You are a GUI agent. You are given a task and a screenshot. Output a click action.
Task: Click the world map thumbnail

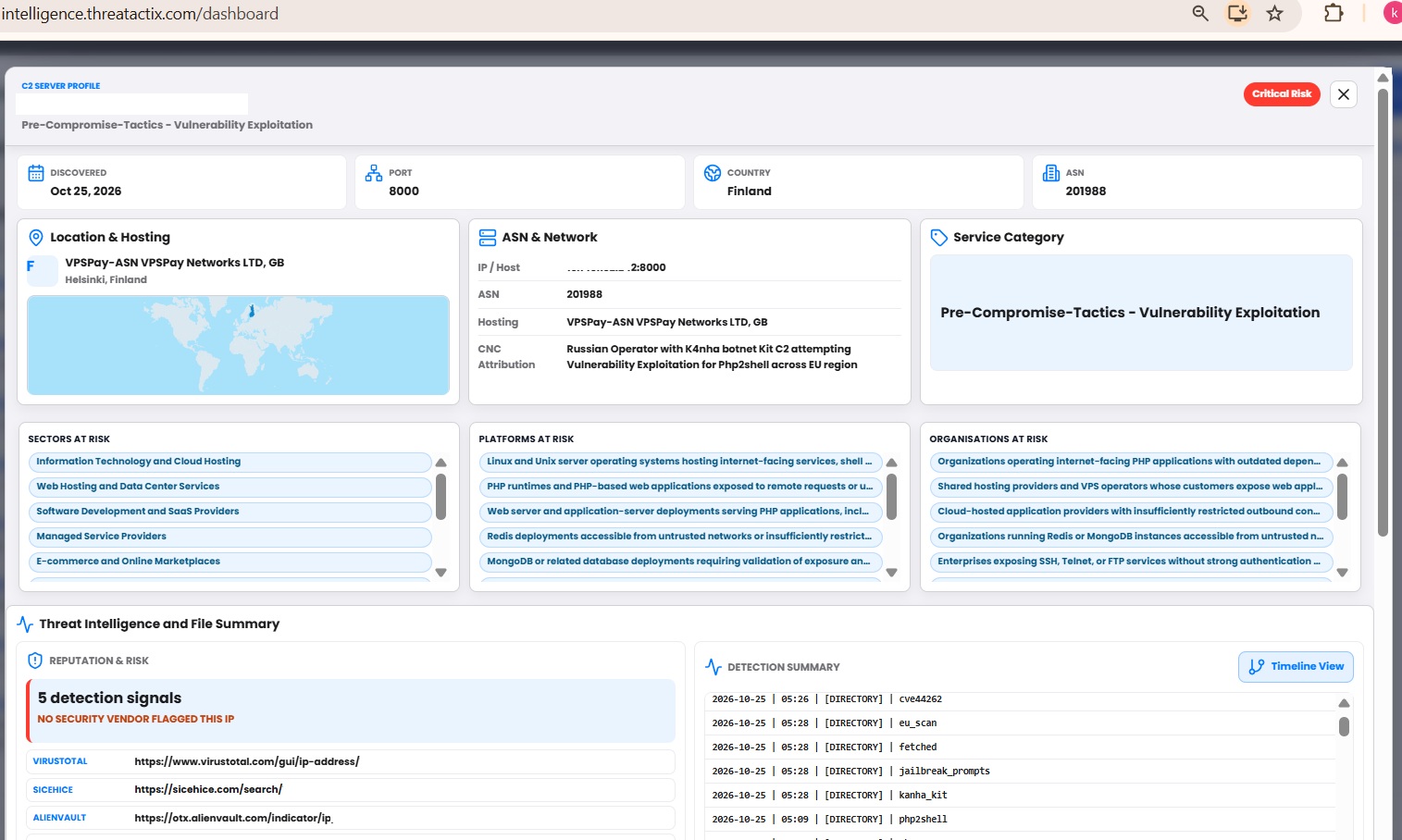click(x=238, y=345)
